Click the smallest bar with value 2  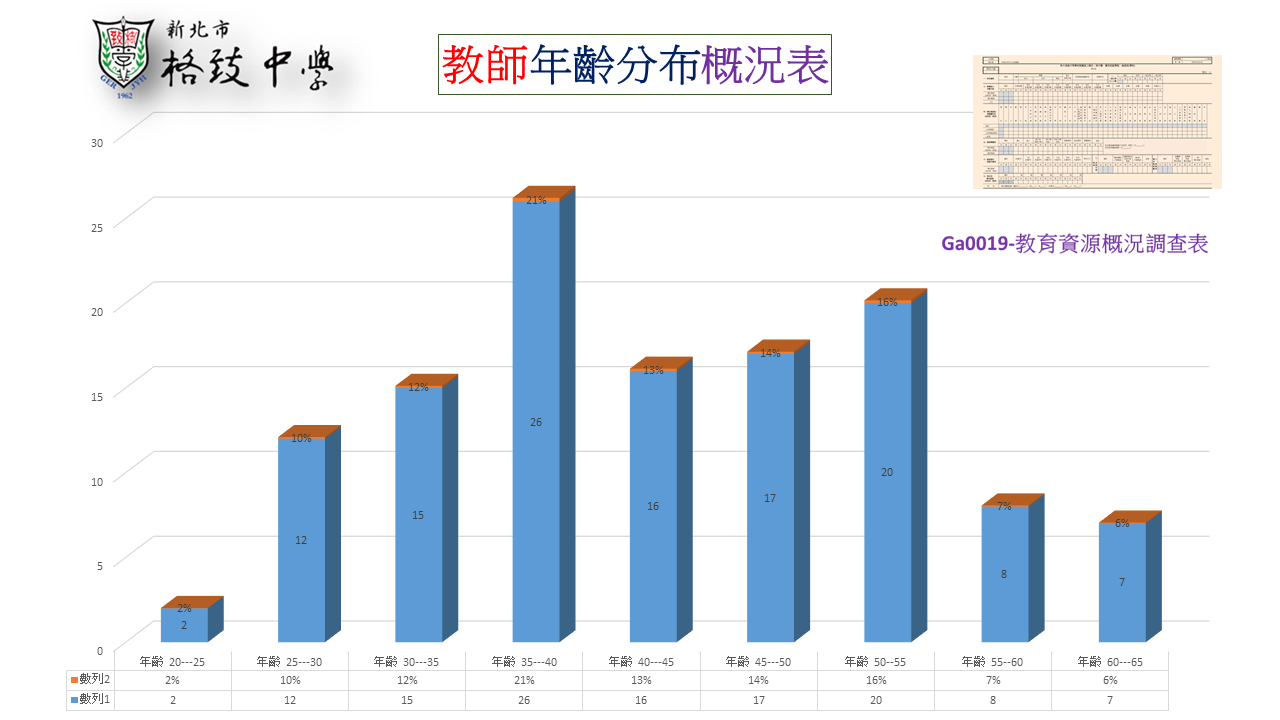point(184,625)
